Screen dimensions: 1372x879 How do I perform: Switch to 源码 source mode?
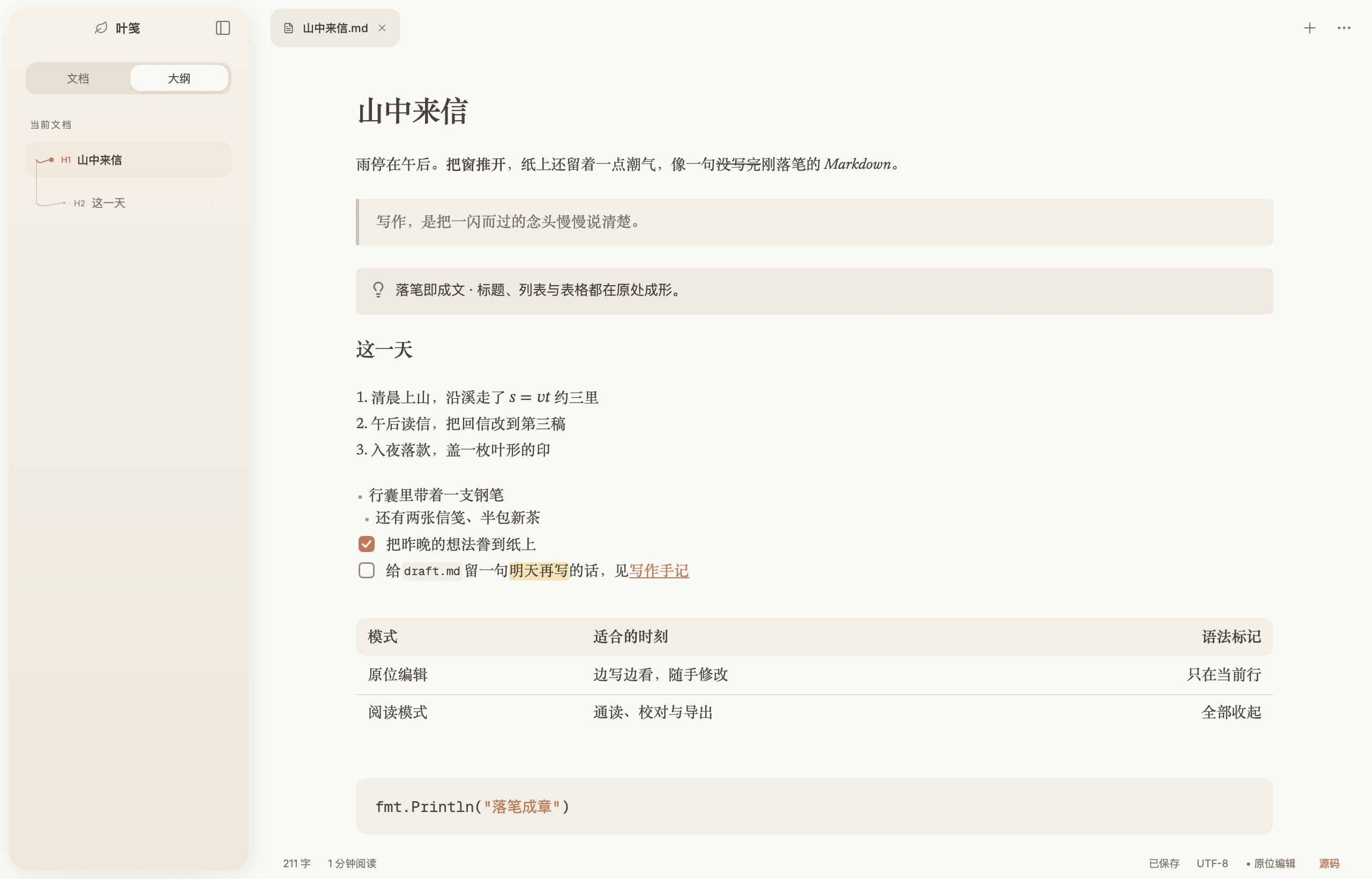[x=1329, y=863]
